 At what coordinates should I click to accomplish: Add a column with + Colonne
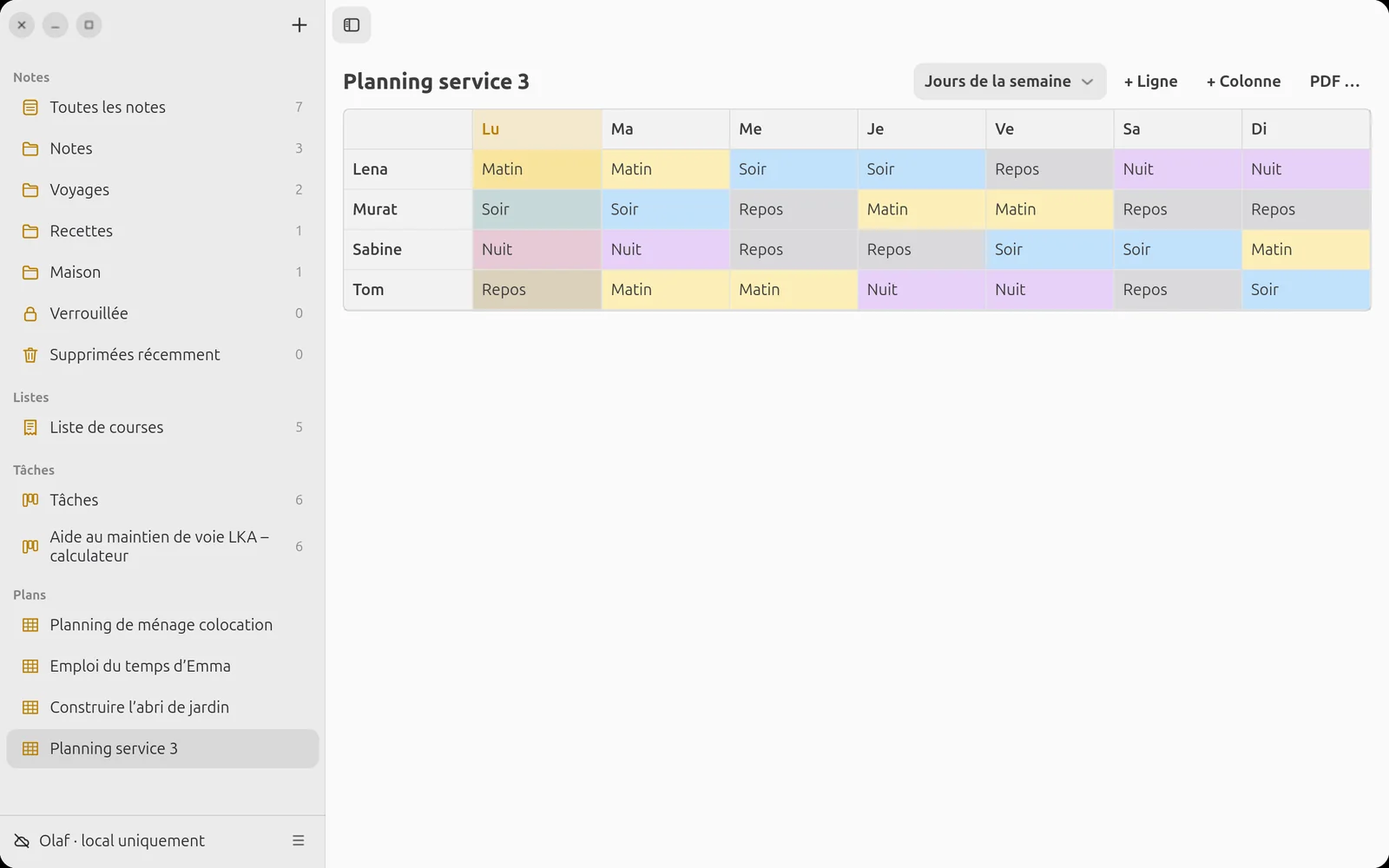coord(1243,82)
